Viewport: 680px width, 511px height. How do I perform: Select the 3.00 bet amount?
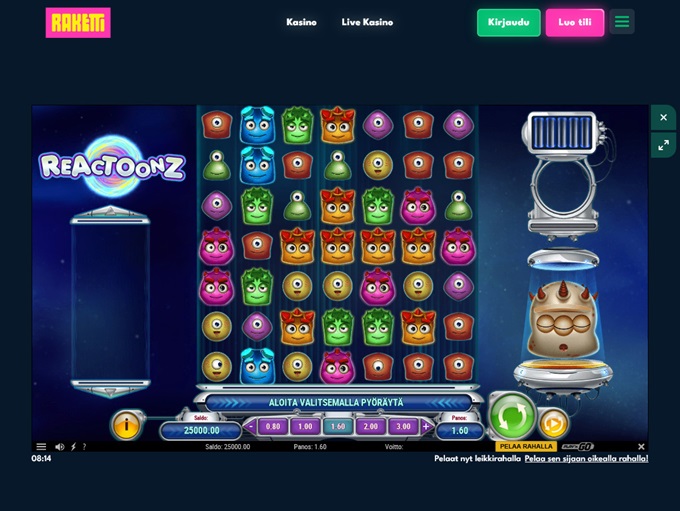403,426
